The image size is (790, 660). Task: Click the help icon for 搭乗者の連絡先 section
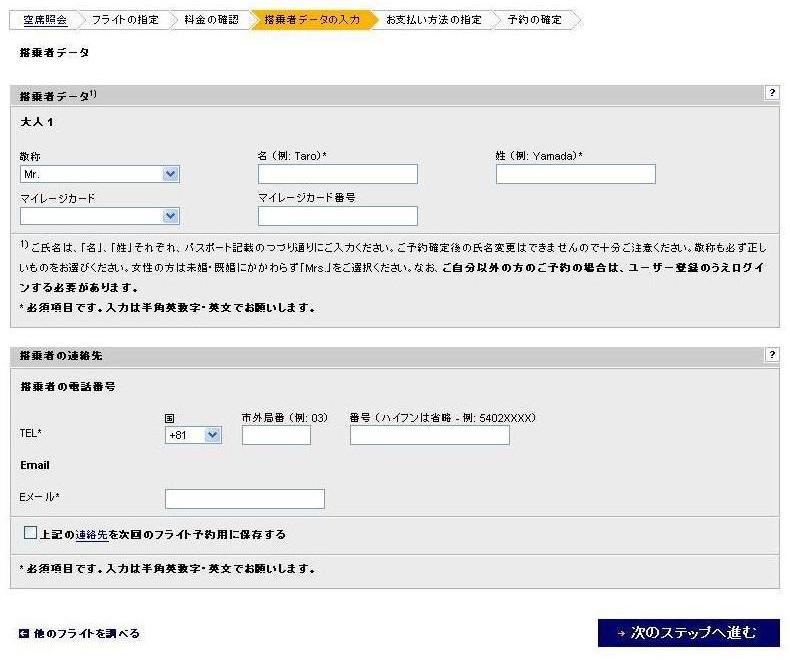[771, 355]
